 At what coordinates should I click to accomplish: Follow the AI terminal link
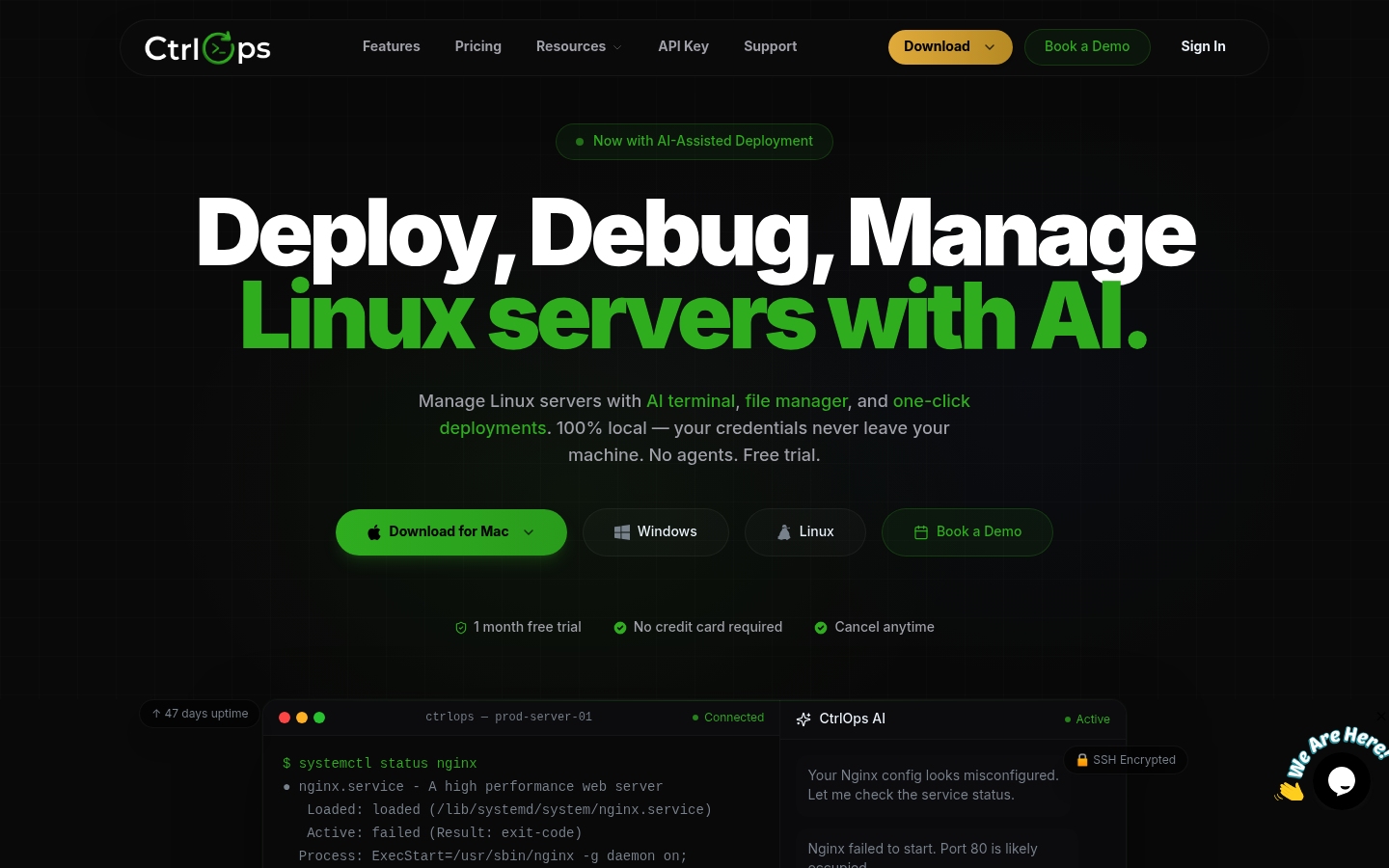pos(691,401)
